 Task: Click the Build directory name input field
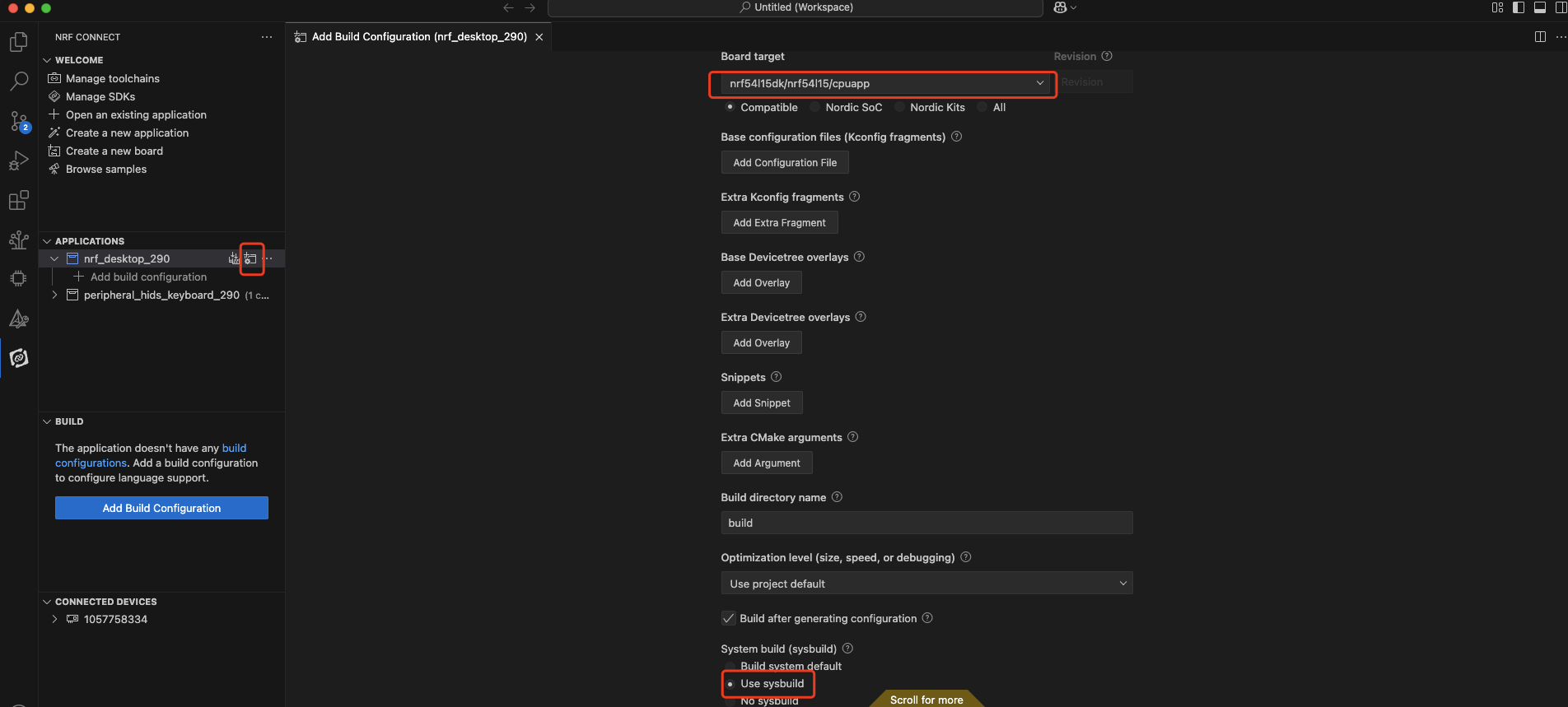tap(926, 523)
